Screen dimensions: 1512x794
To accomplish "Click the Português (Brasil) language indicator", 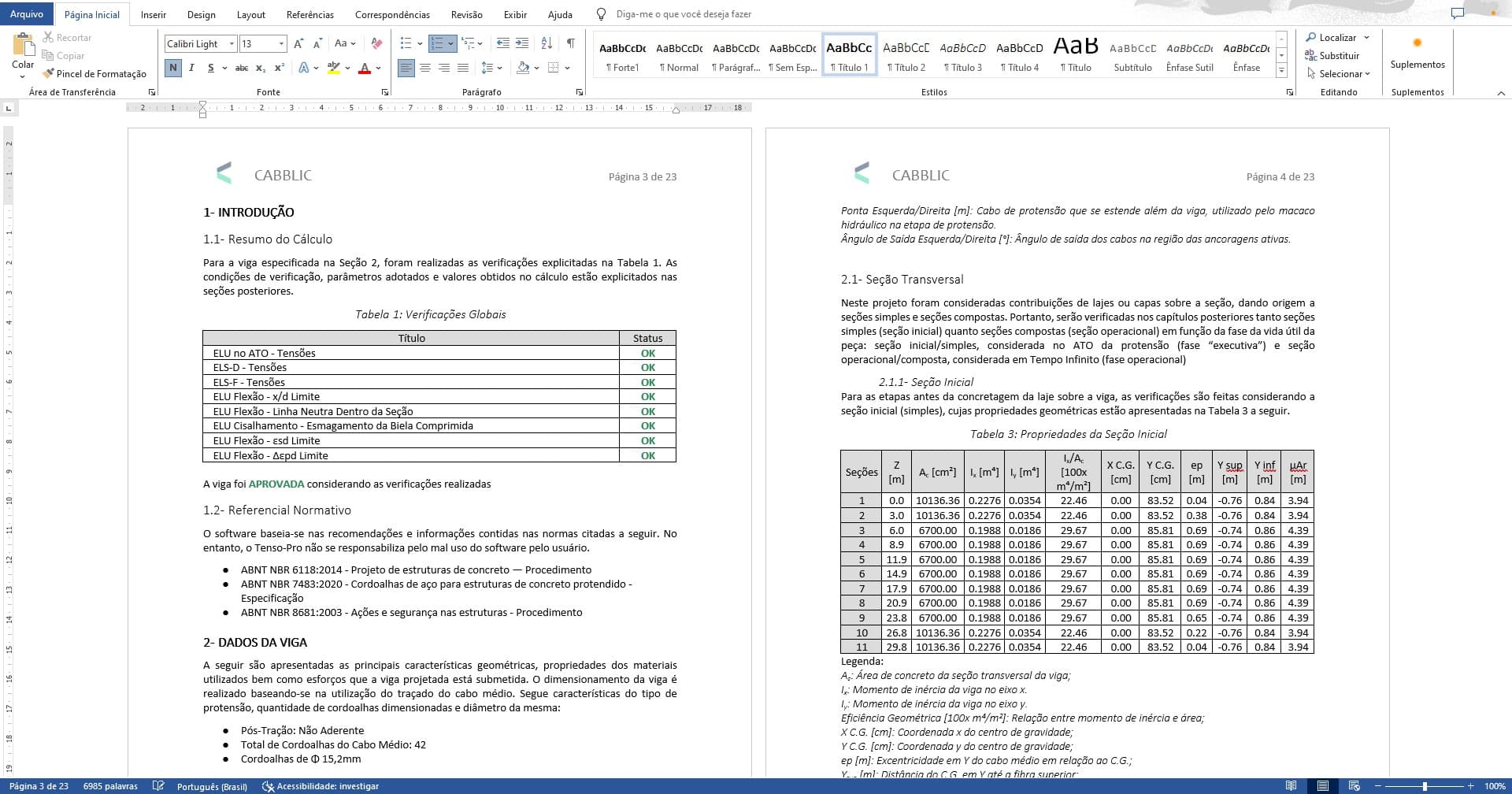I will [x=212, y=786].
